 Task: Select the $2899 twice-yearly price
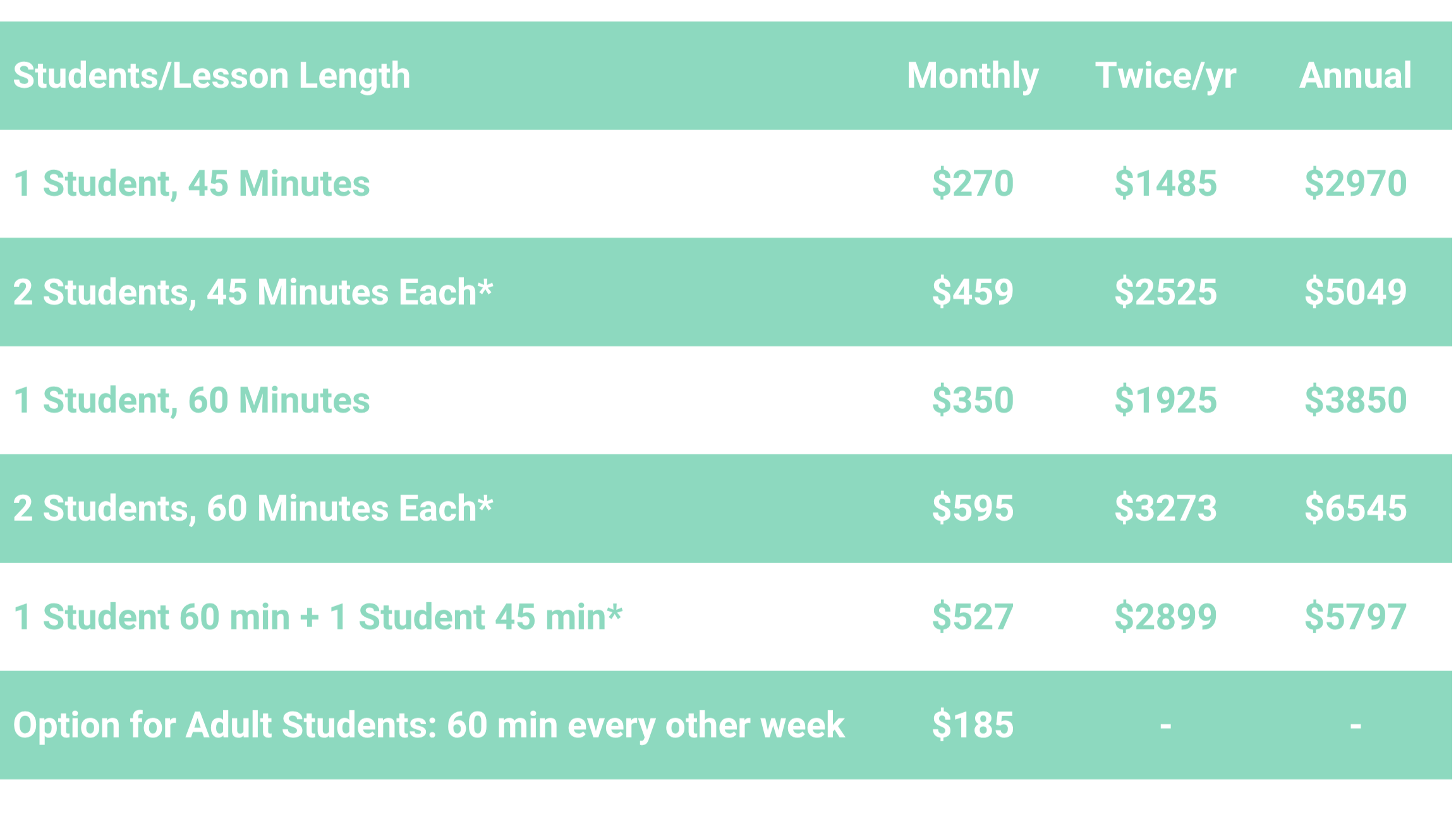coord(1165,617)
